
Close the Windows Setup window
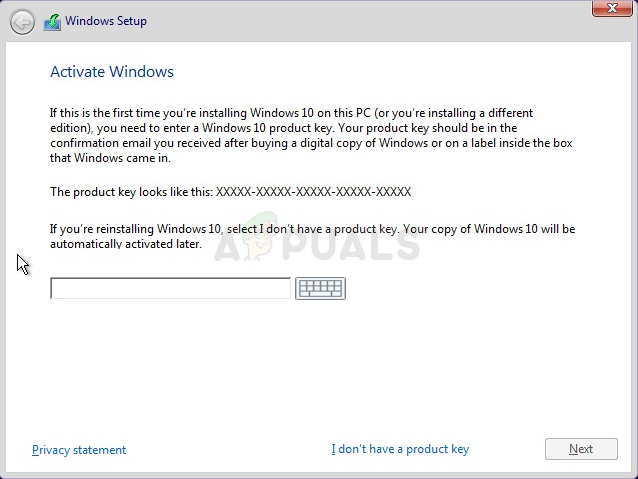[x=608, y=10]
